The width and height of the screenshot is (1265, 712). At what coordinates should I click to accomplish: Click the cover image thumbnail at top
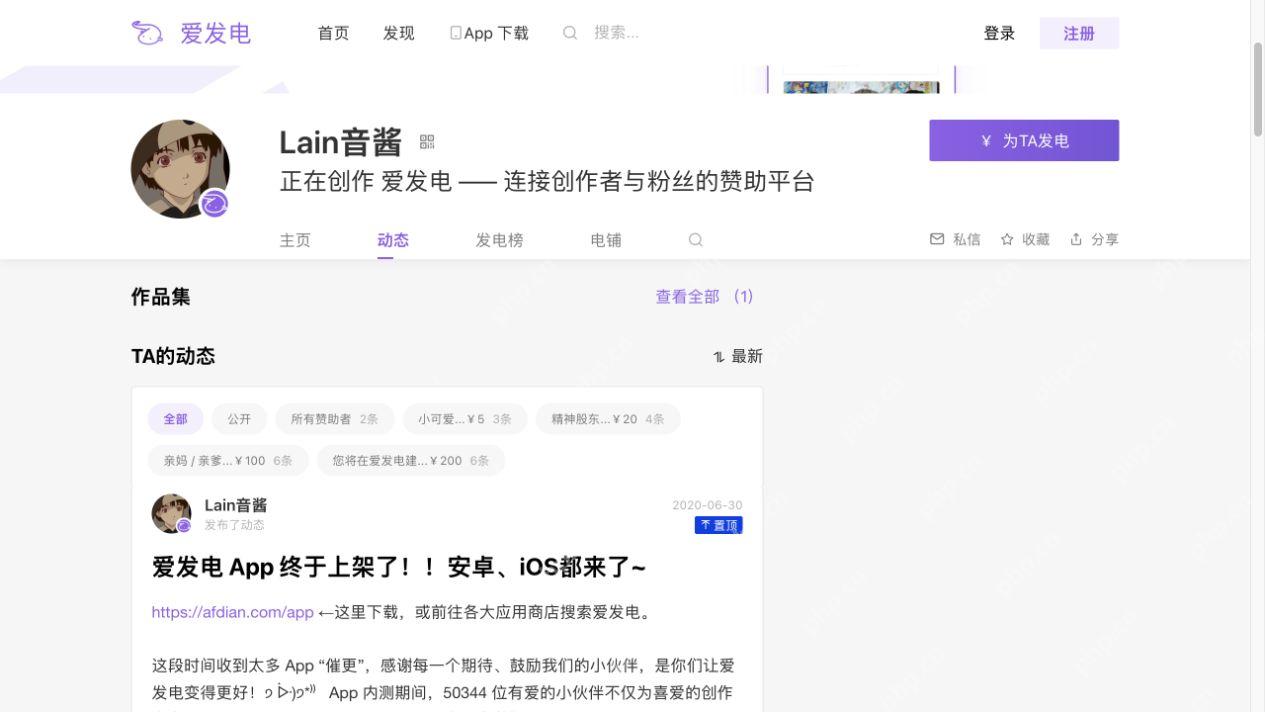click(861, 87)
